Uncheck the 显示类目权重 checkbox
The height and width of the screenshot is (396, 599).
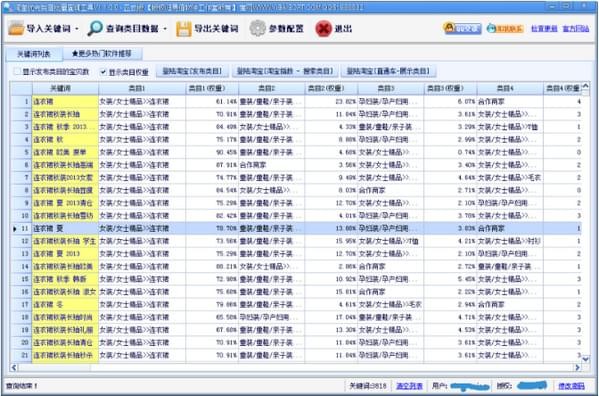pos(103,72)
